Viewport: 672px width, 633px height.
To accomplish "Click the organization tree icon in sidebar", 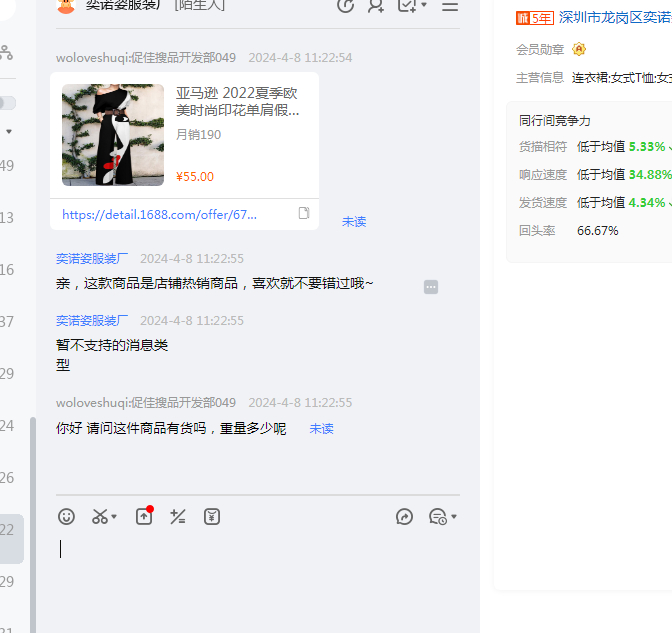I will [6, 52].
